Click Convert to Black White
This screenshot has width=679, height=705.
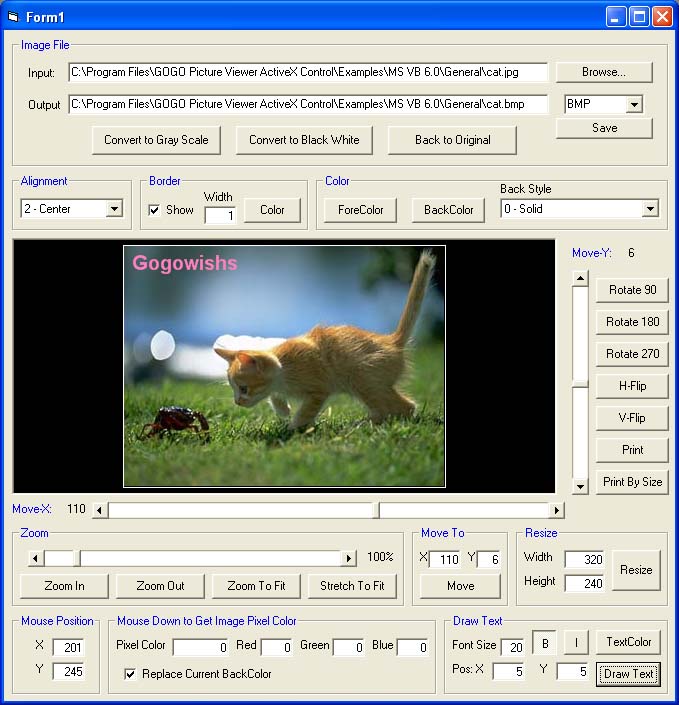click(304, 140)
